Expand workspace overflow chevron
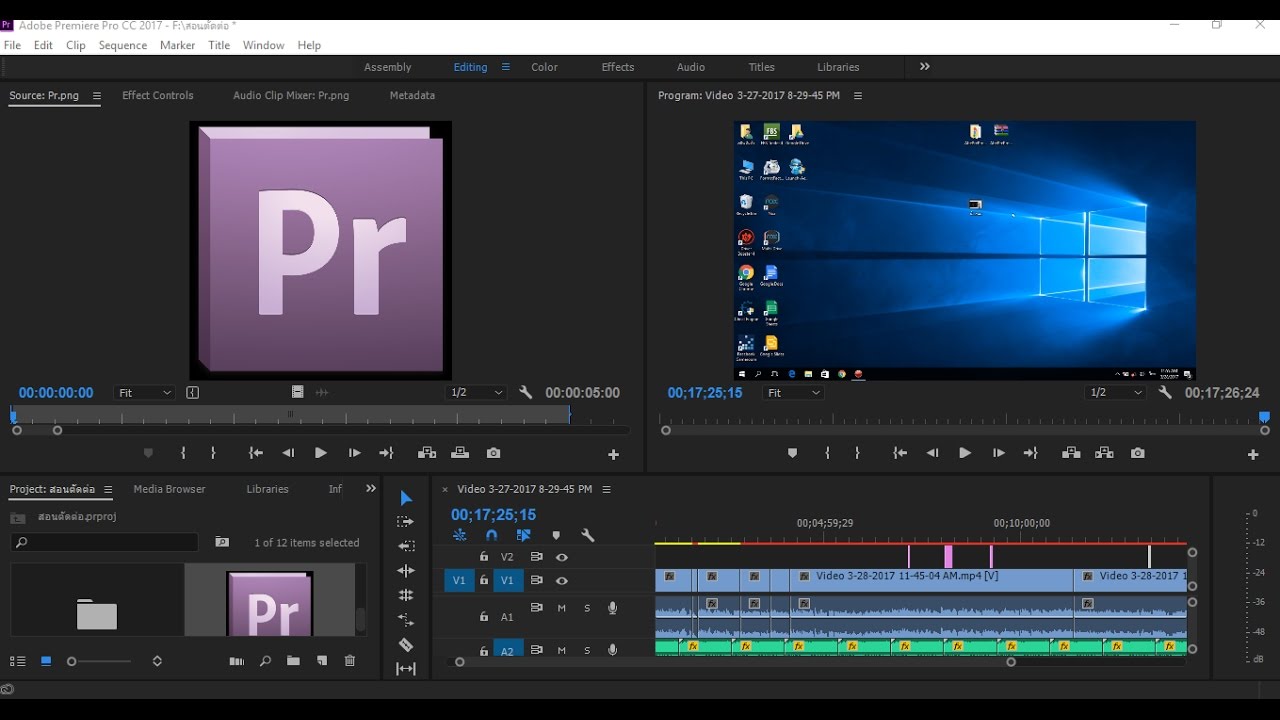Screen dimensions: 1280x720 click(x=924, y=67)
